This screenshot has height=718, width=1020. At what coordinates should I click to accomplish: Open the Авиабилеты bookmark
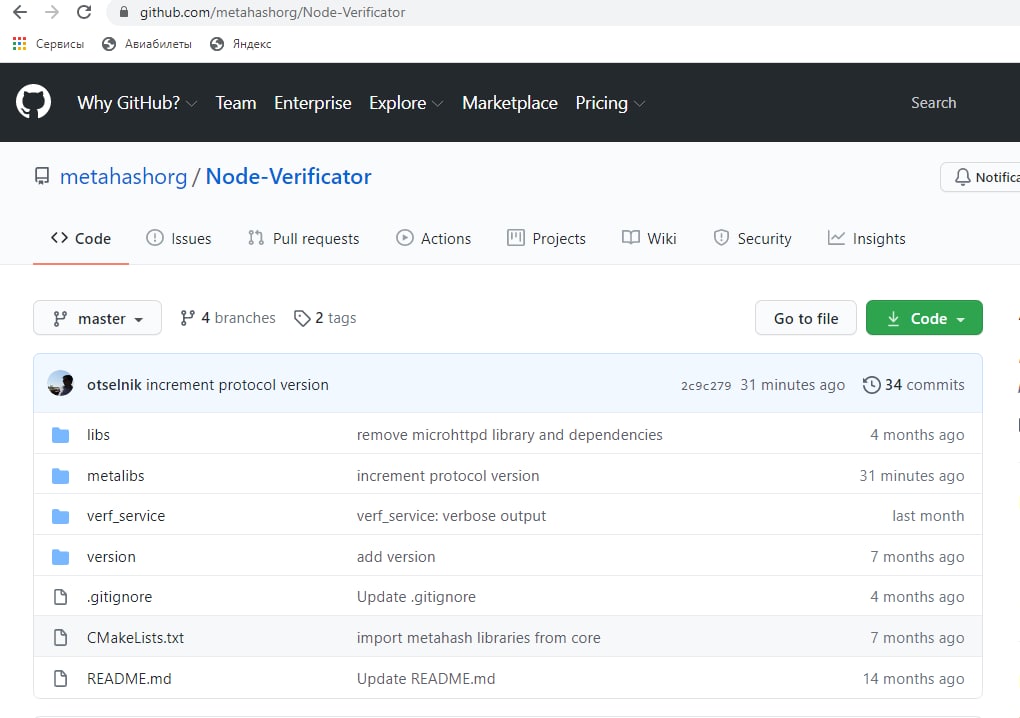click(147, 44)
